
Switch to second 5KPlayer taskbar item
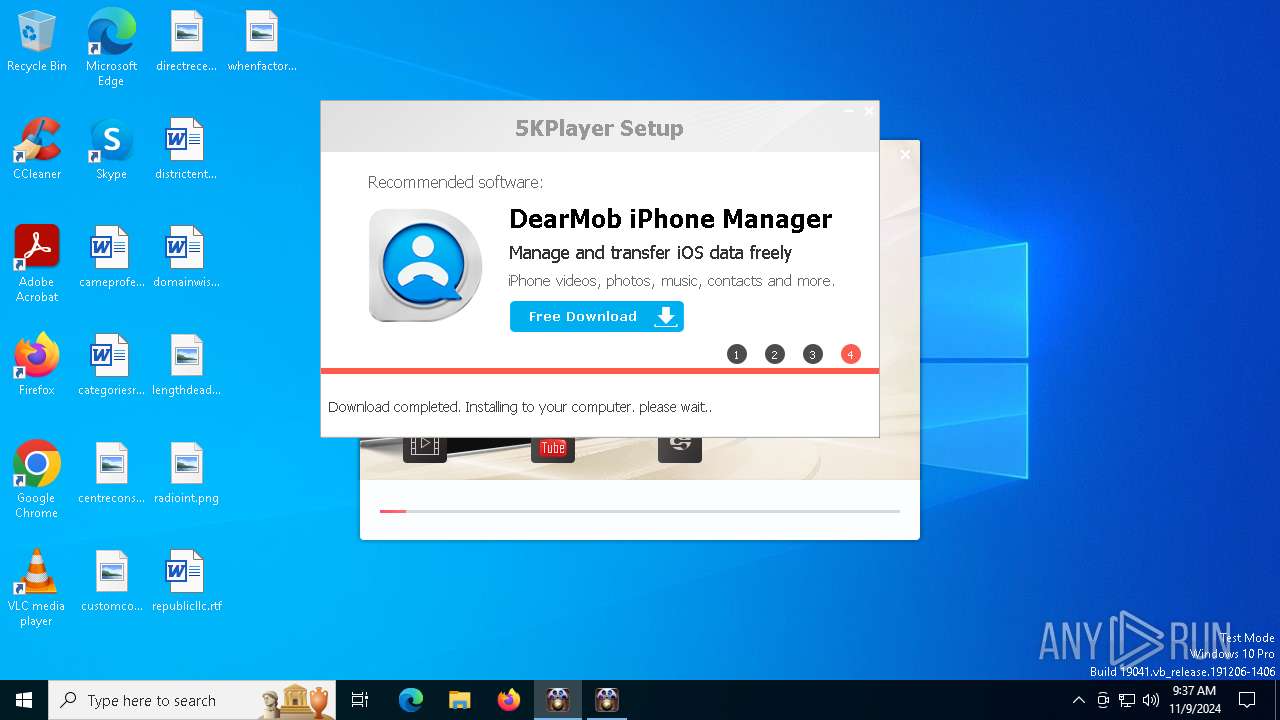pyautogui.click(x=607, y=700)
